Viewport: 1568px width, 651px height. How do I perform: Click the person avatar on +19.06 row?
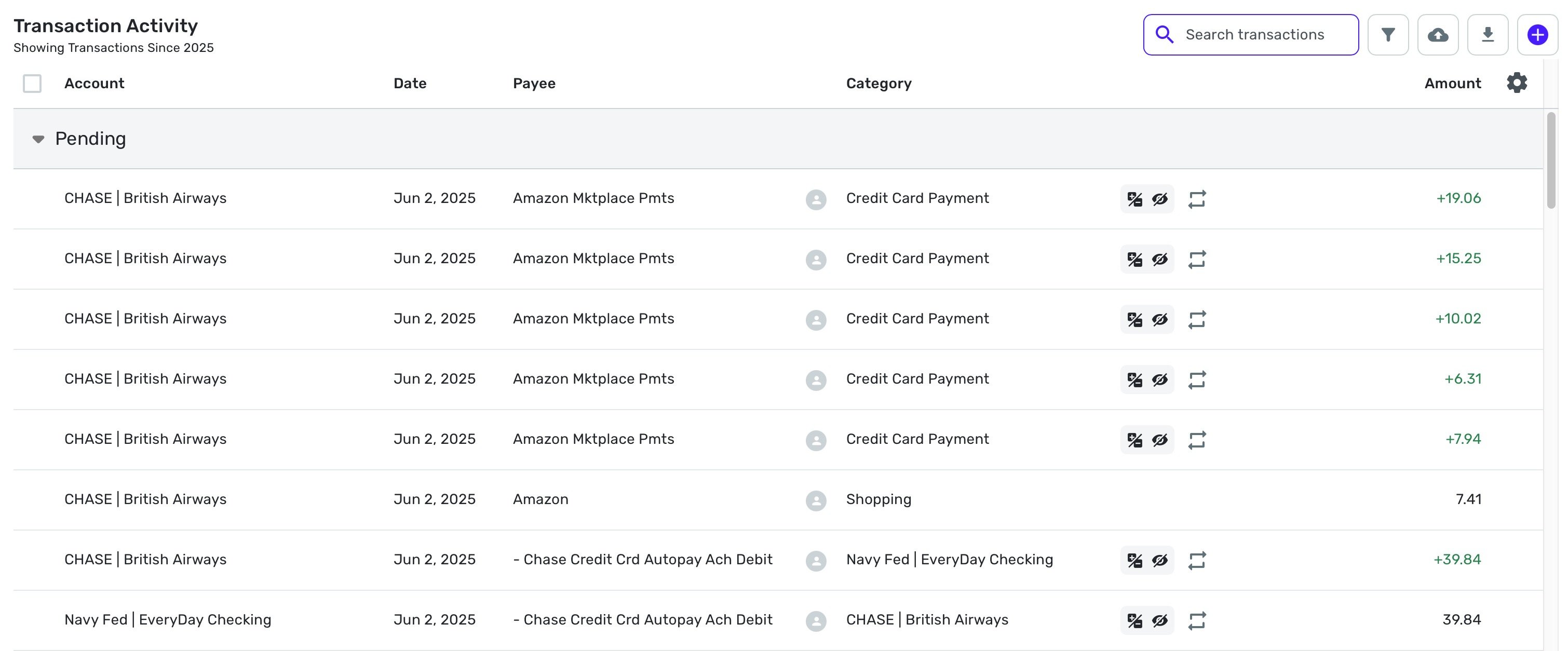[x=816, y=199]
